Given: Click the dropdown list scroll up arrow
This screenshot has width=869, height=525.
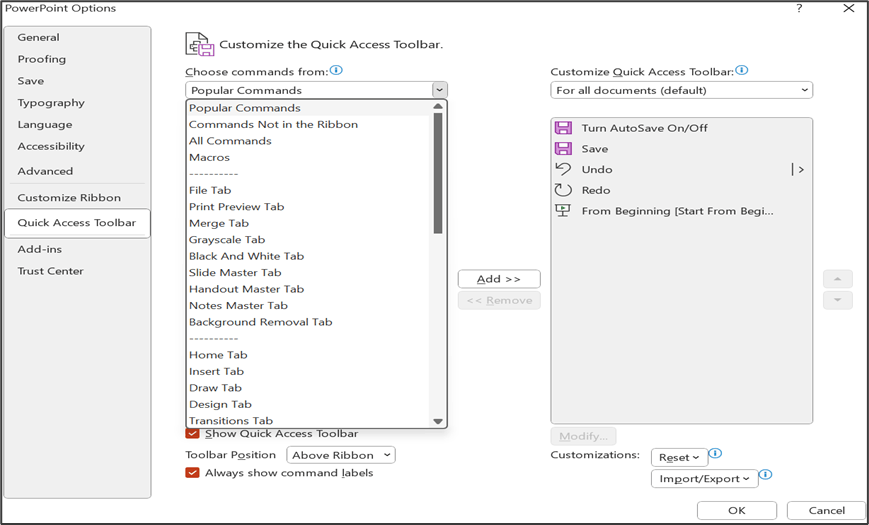Looking at the screenshot, I should 438,106.
